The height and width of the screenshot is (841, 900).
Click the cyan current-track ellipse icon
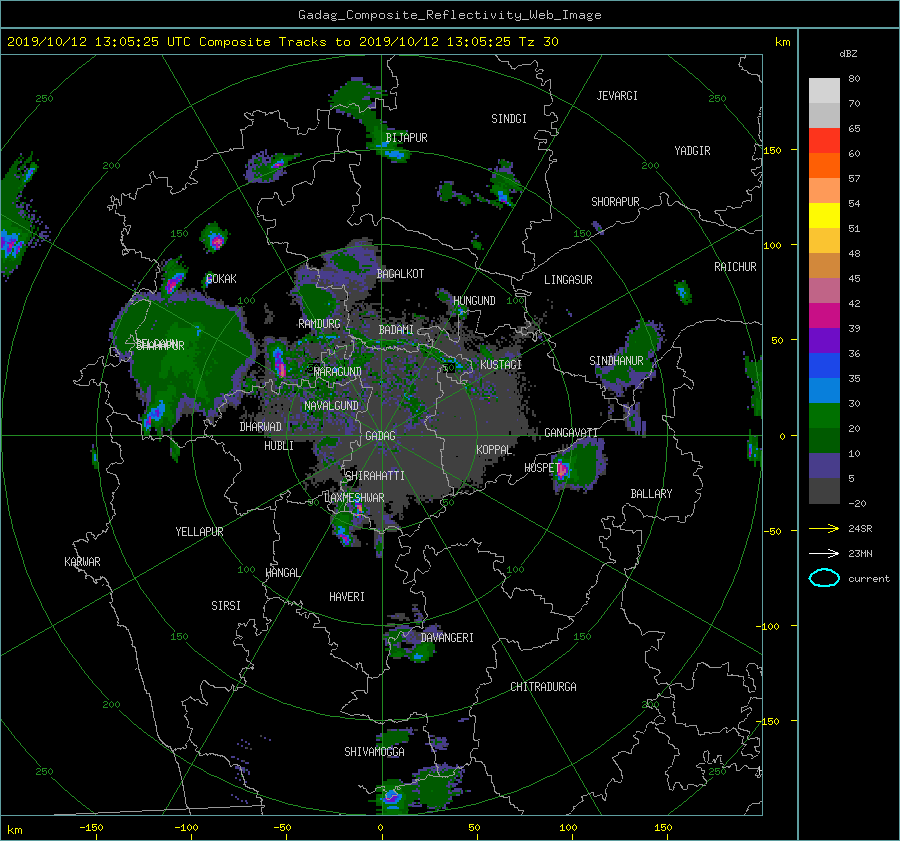pyautogui.click(x=824, y=578)
